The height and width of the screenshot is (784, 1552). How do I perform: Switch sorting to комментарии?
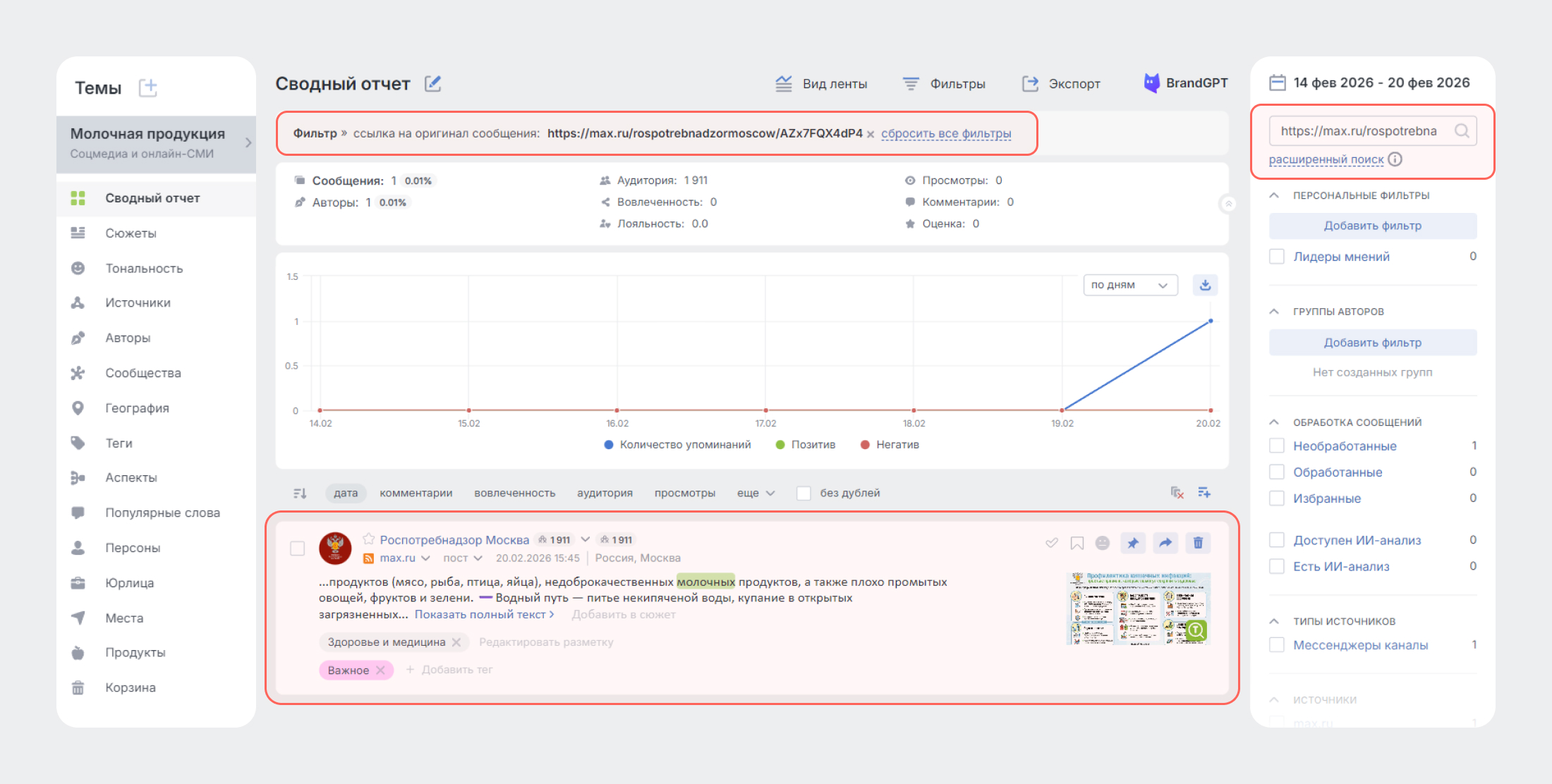coord(416,493)
